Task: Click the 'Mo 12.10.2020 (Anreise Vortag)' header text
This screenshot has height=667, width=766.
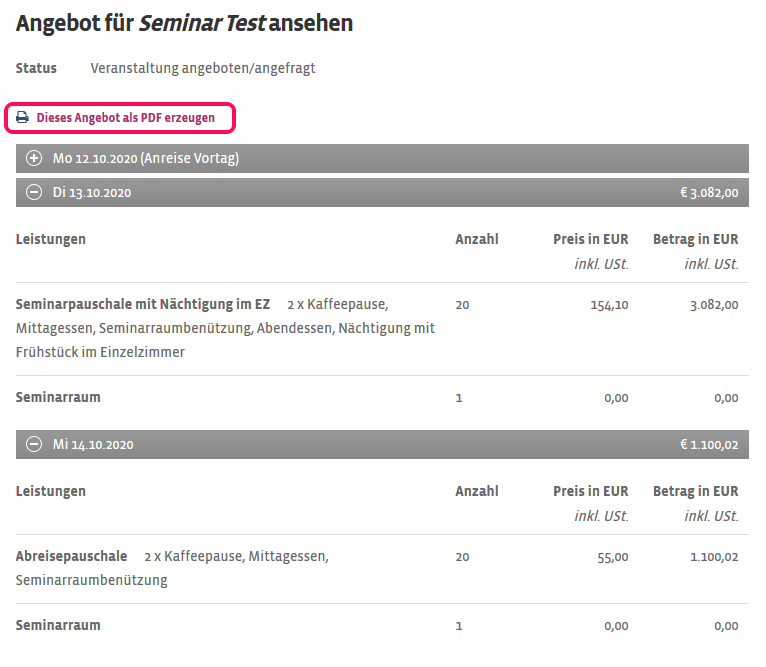Action: tap(146, 158)
